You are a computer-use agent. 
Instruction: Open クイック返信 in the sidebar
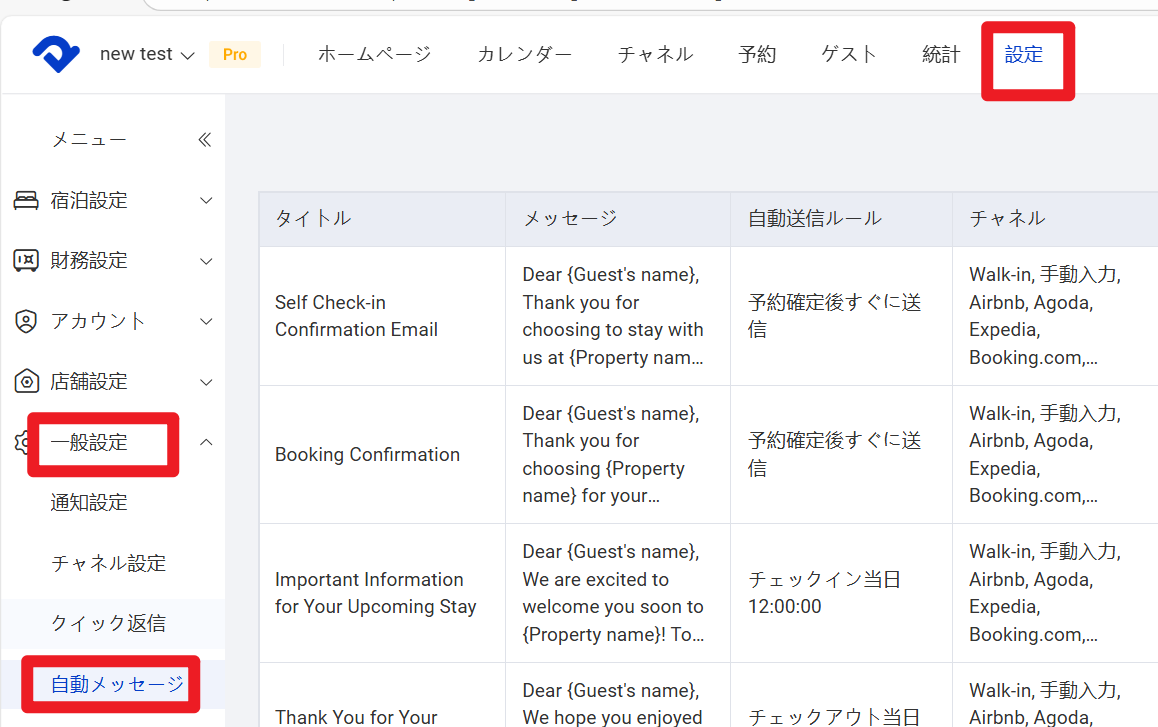coord(108,624)
